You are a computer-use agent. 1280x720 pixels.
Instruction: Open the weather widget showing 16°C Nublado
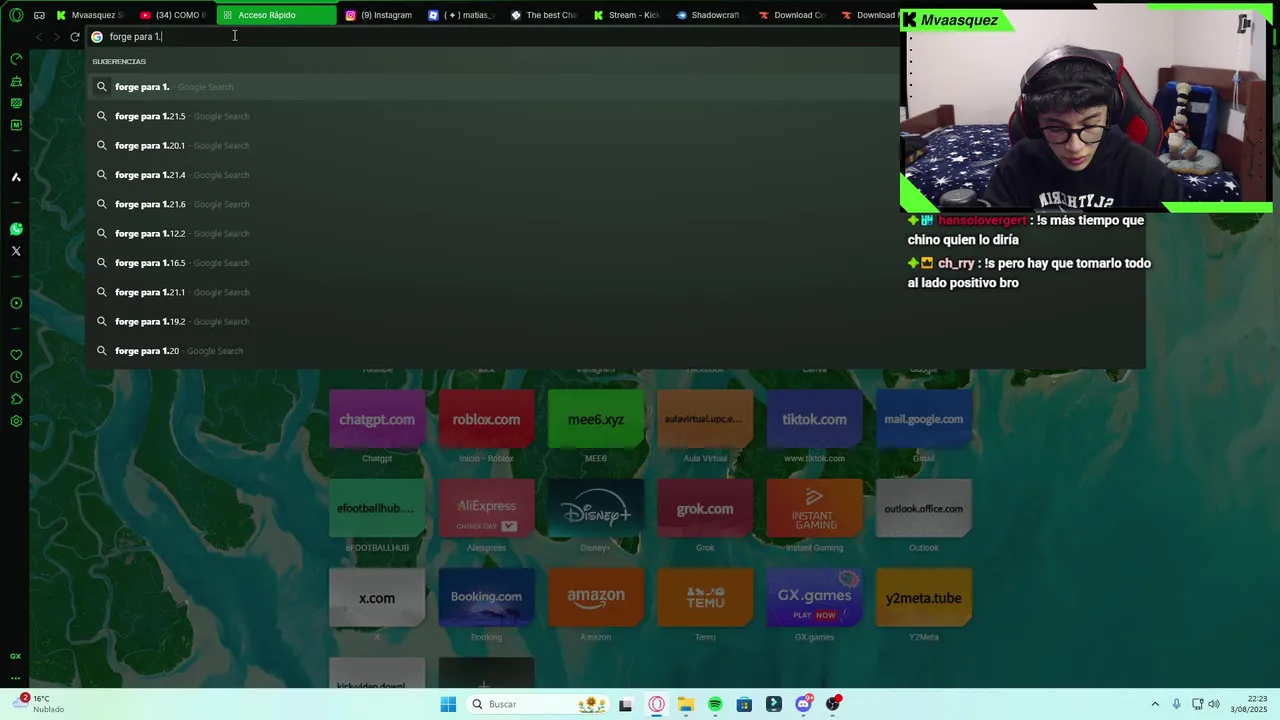click(x=40, y=704)
